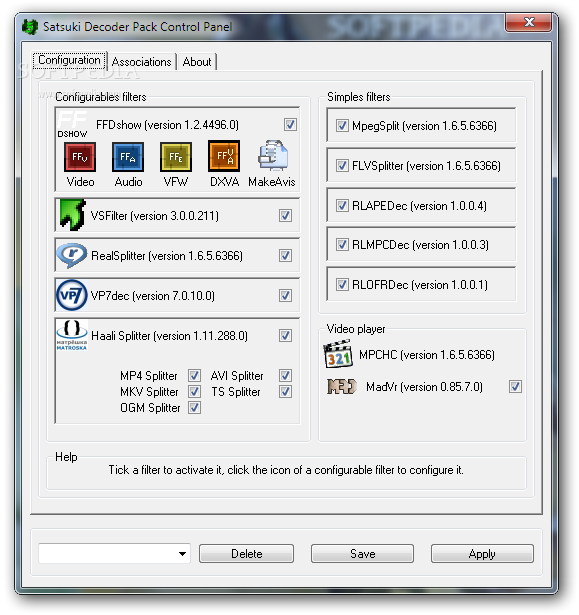Click the Help tip text

(x=286, y=470)
